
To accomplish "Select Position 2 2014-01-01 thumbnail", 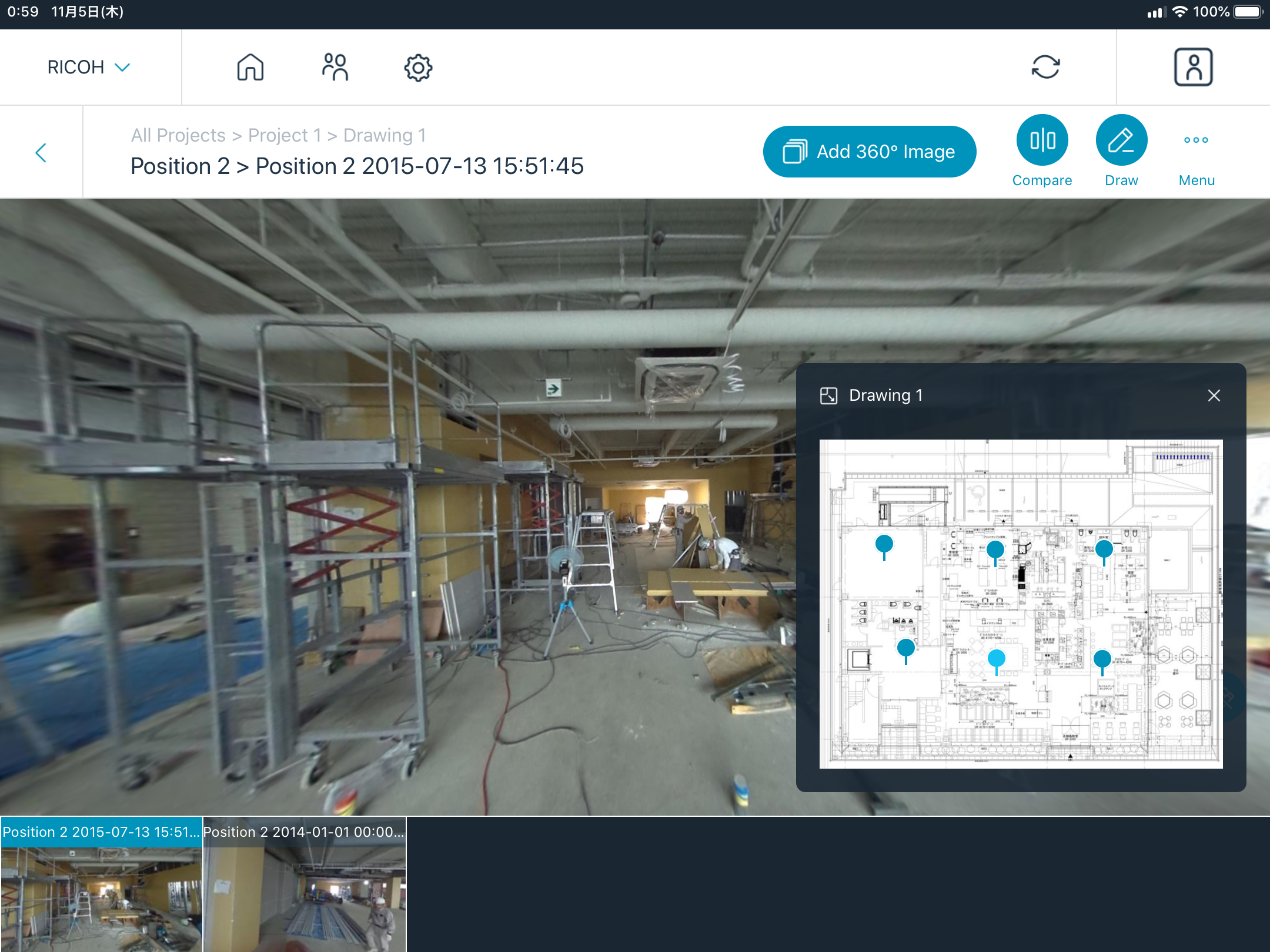I will coord(305,884).
